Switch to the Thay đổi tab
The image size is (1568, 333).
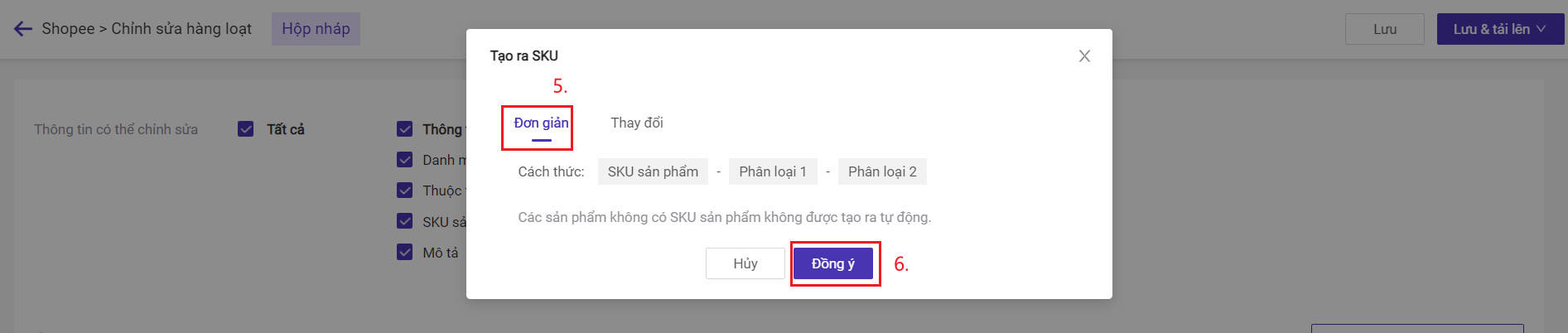(636, 123)
